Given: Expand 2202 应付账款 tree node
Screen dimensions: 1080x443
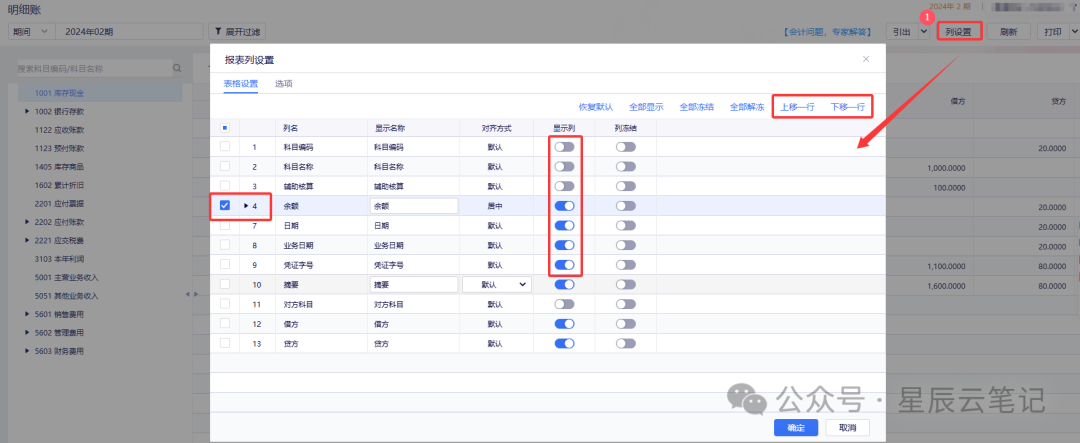Looking at the screenshot, I should pos(27,223).
